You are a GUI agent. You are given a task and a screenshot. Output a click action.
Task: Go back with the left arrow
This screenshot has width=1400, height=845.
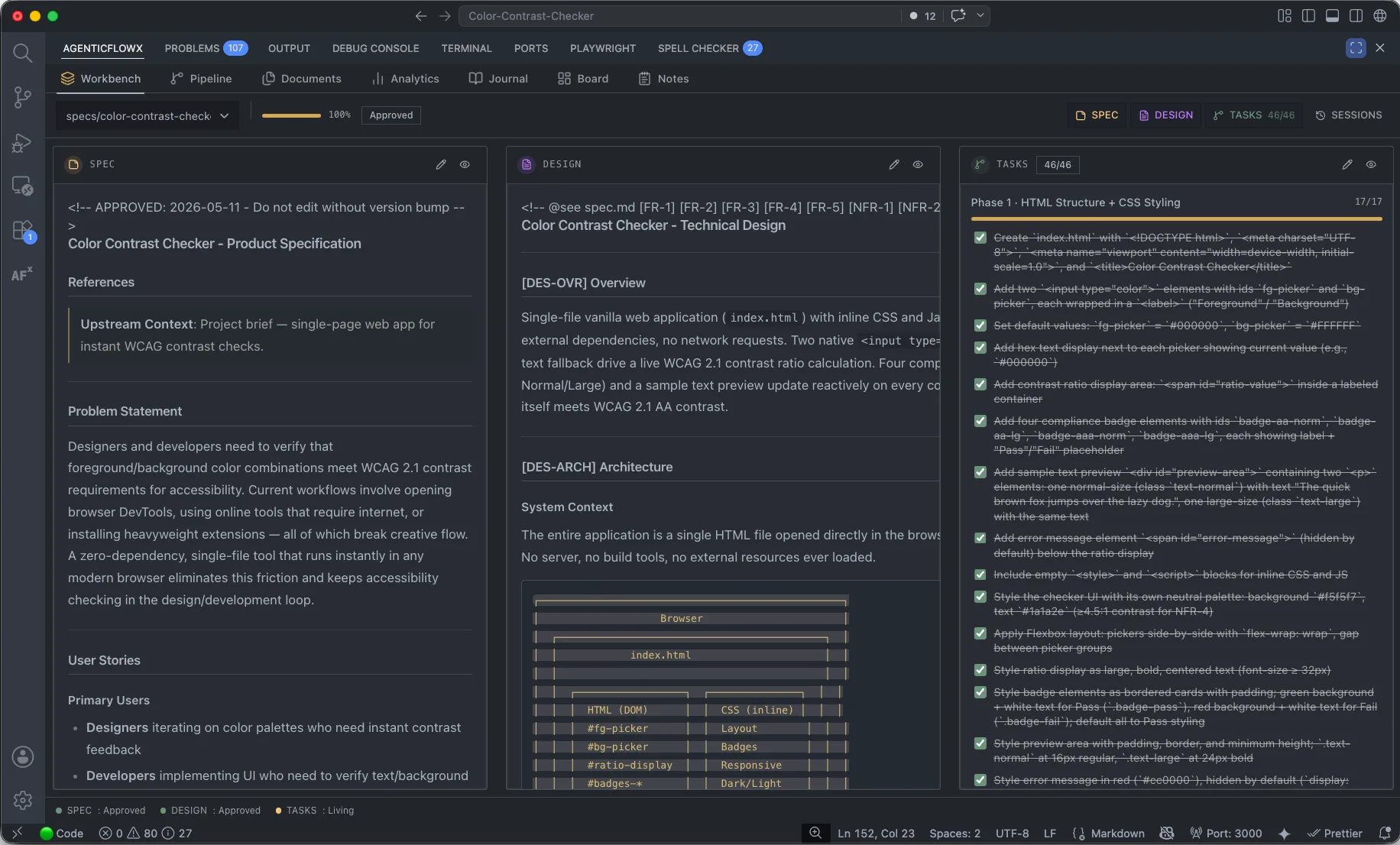pos(420,16)
